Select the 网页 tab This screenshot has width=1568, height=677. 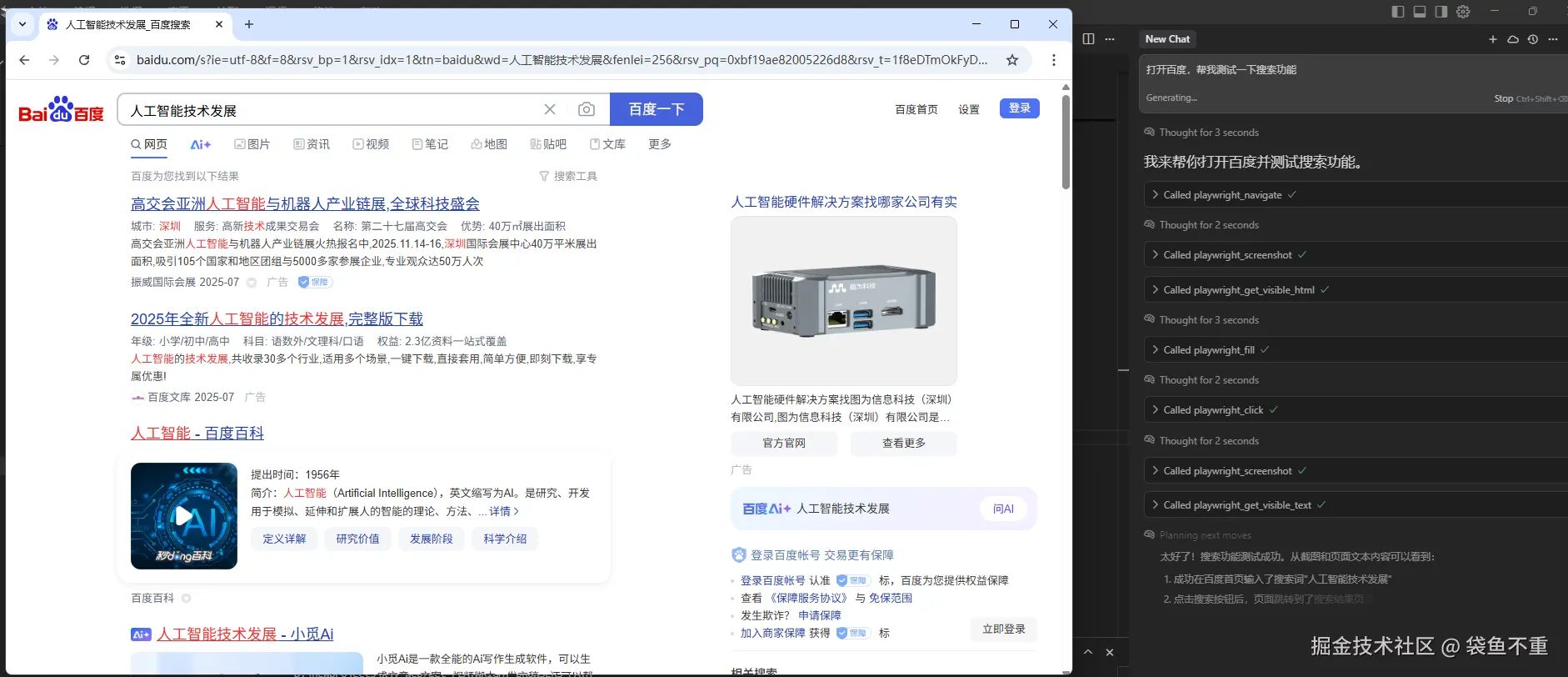149,144
